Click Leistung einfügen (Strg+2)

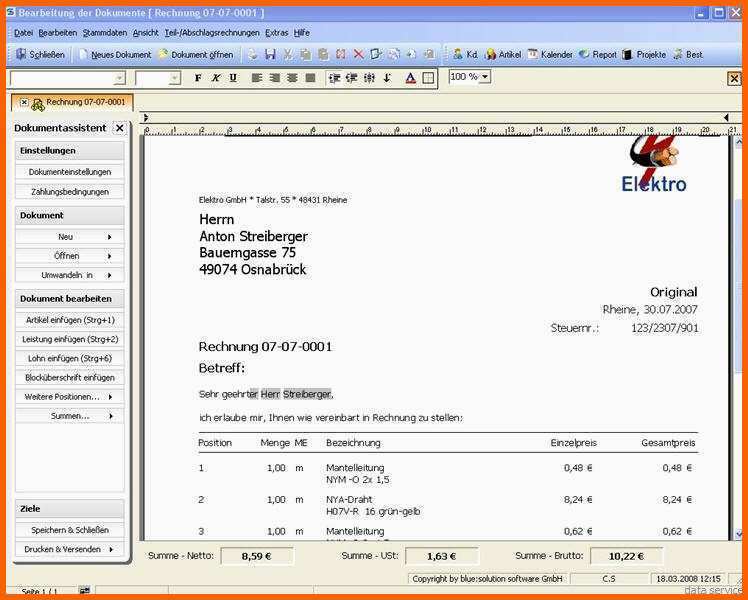(70, 339)
